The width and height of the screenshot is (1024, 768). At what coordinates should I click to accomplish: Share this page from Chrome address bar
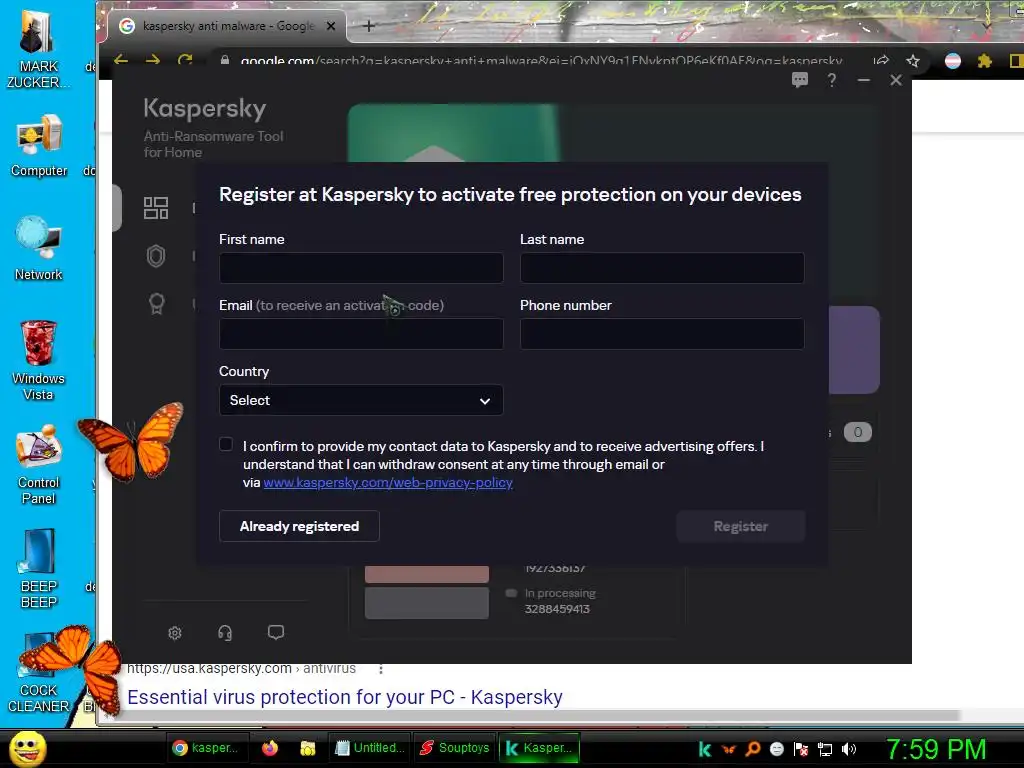881,61
